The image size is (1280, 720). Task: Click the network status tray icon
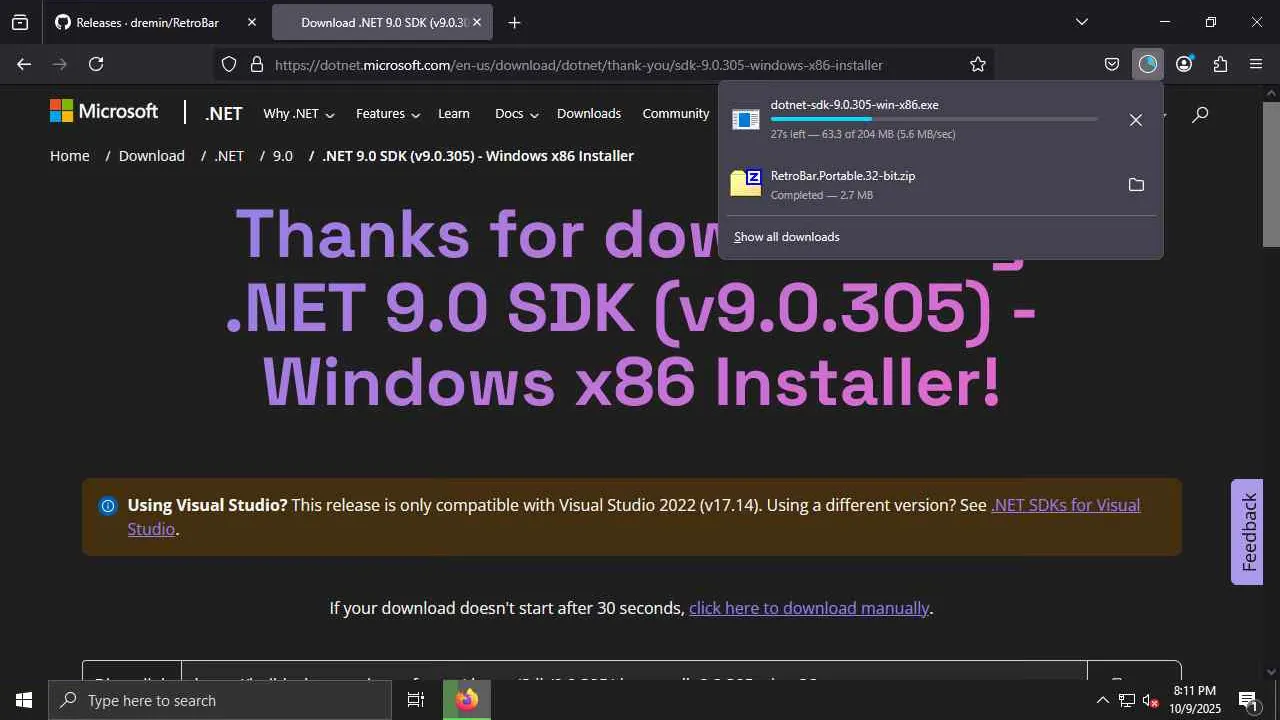[1127, 700]
